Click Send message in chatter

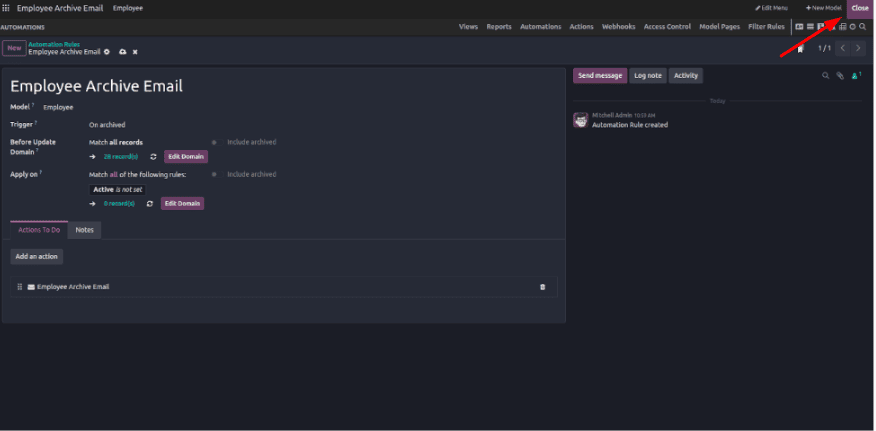pyautogui.click(x=600, y=76)
